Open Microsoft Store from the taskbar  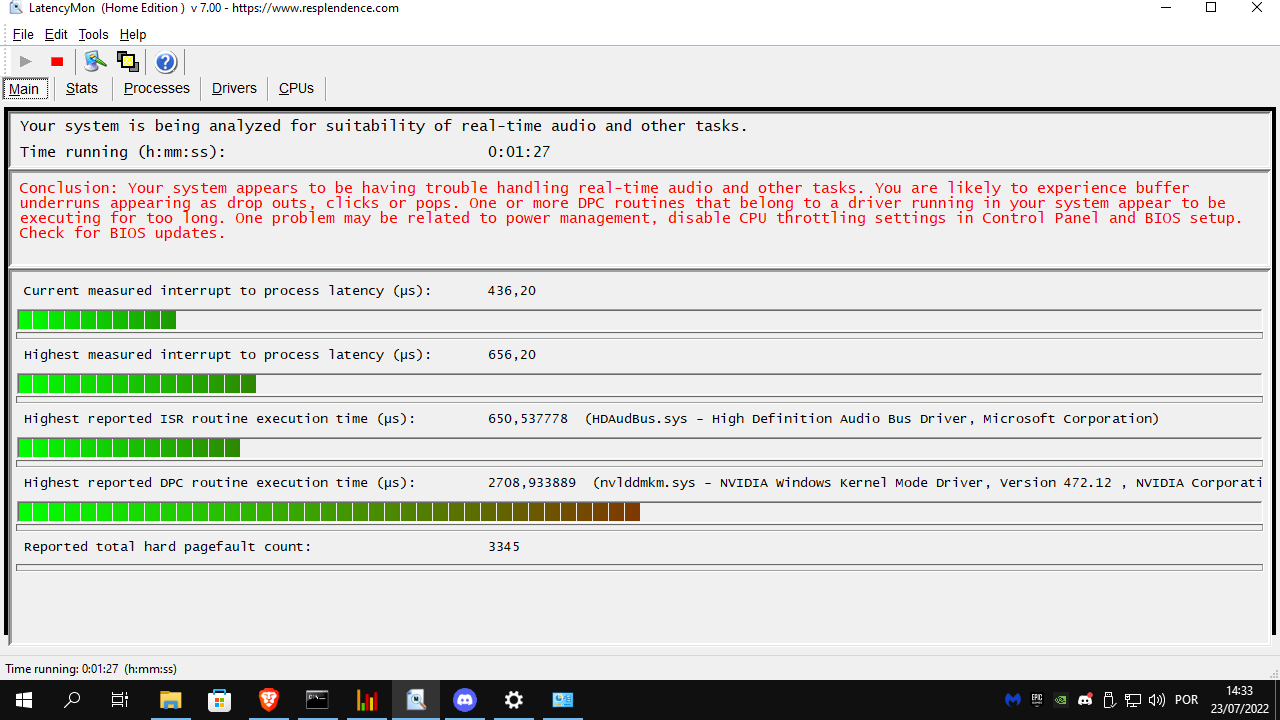tap(219, 700)
